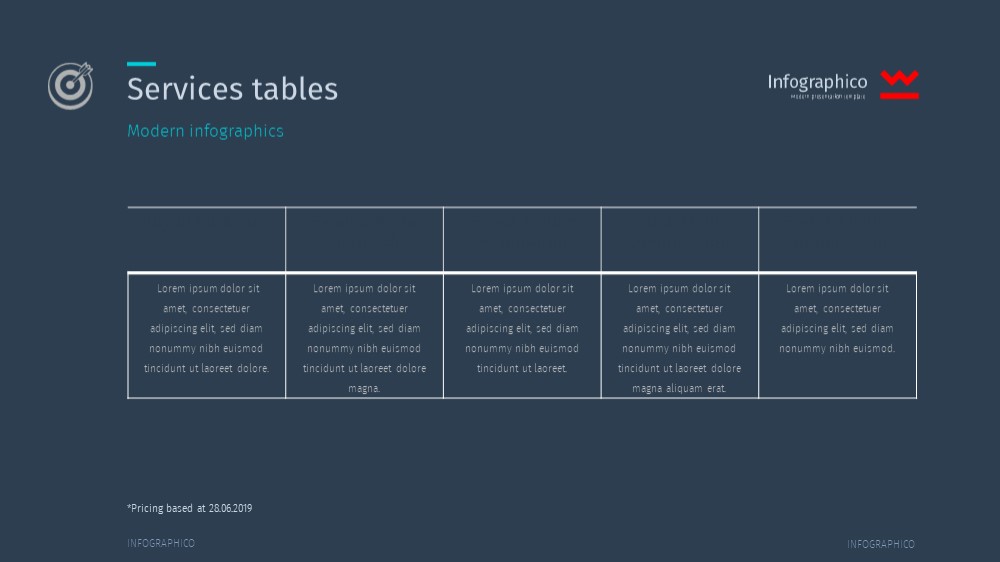This screenshot has height=562, width=1000.
Task: Select the first empty table header cell
Action: (207, 240)
